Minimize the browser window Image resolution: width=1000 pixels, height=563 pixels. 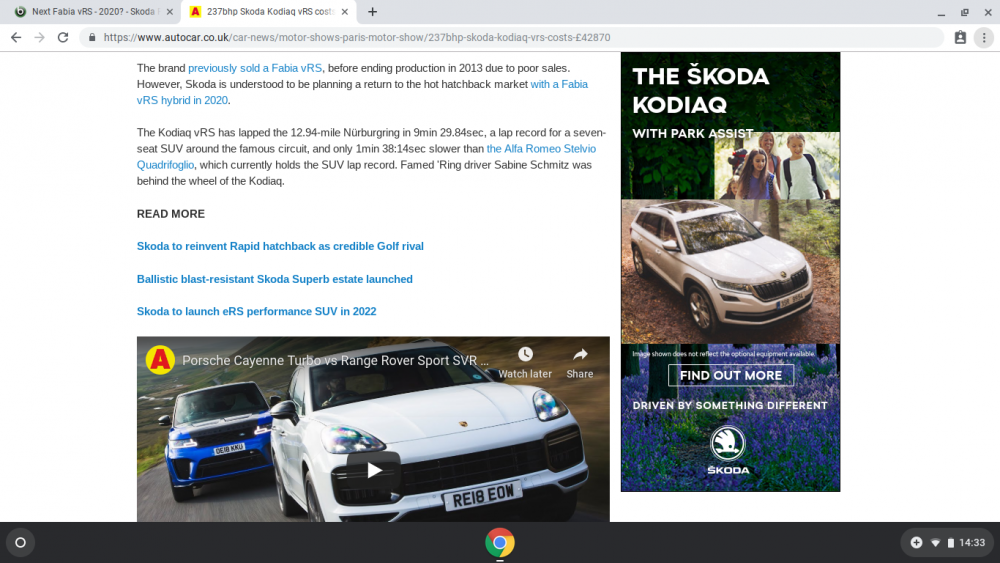[941, 12]
